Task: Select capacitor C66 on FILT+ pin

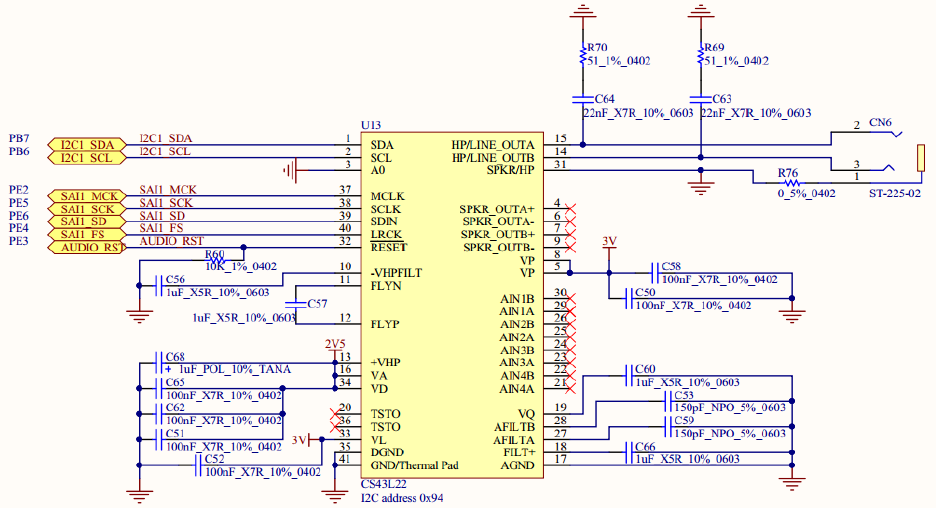Action: tap(630, 453)
